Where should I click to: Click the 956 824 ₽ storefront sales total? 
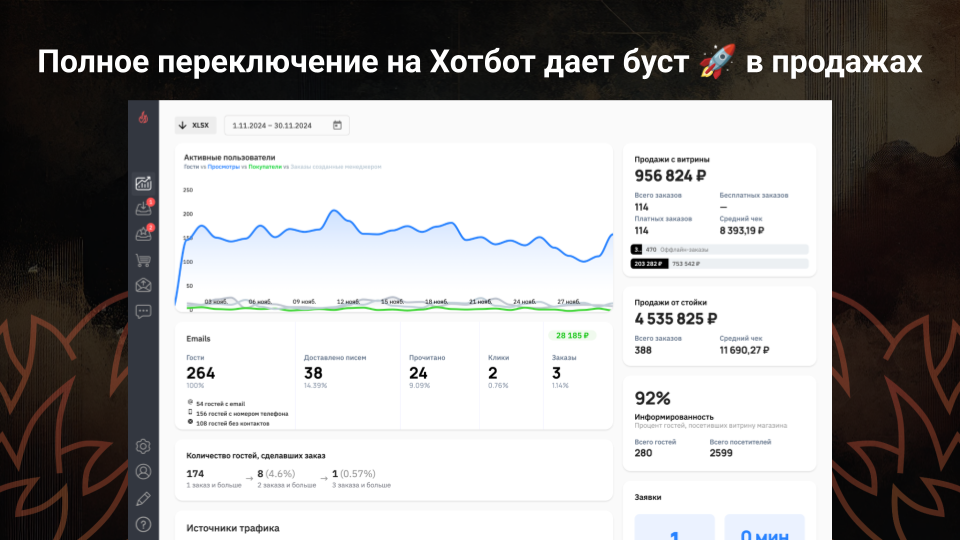click(670, 176)
